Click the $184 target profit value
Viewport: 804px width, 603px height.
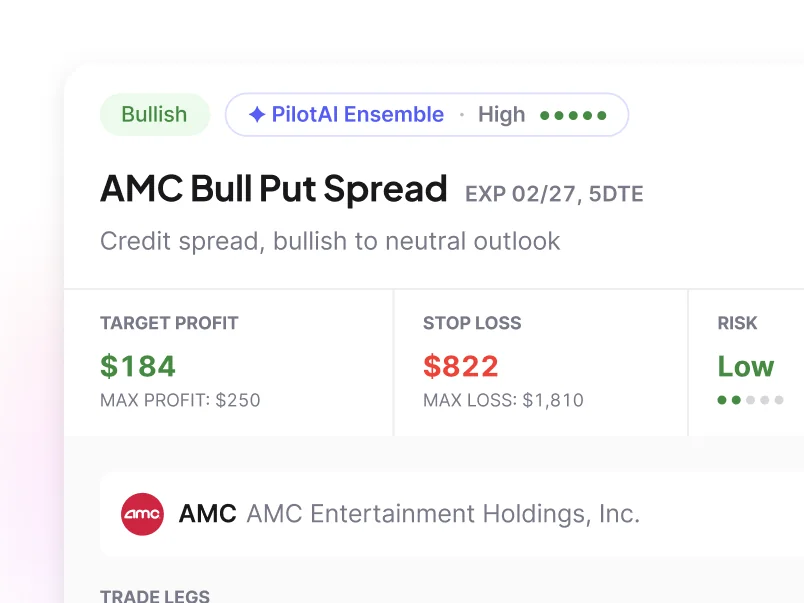pos(138,366)
